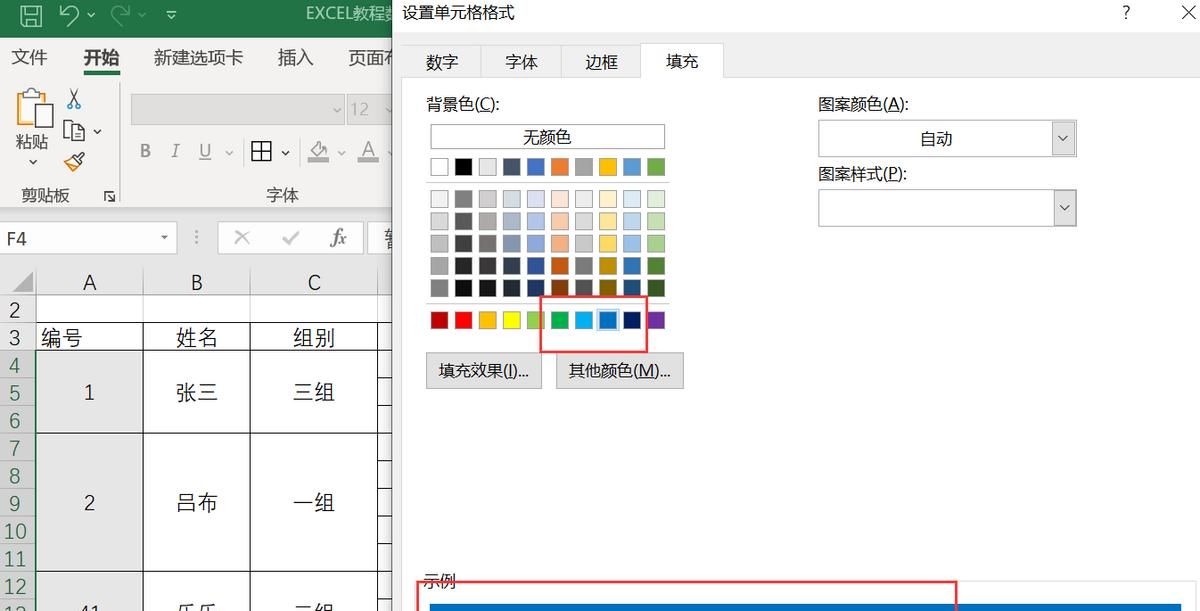Click cell B5 containing 张三
1200x611 pixels.
point(196,392)
